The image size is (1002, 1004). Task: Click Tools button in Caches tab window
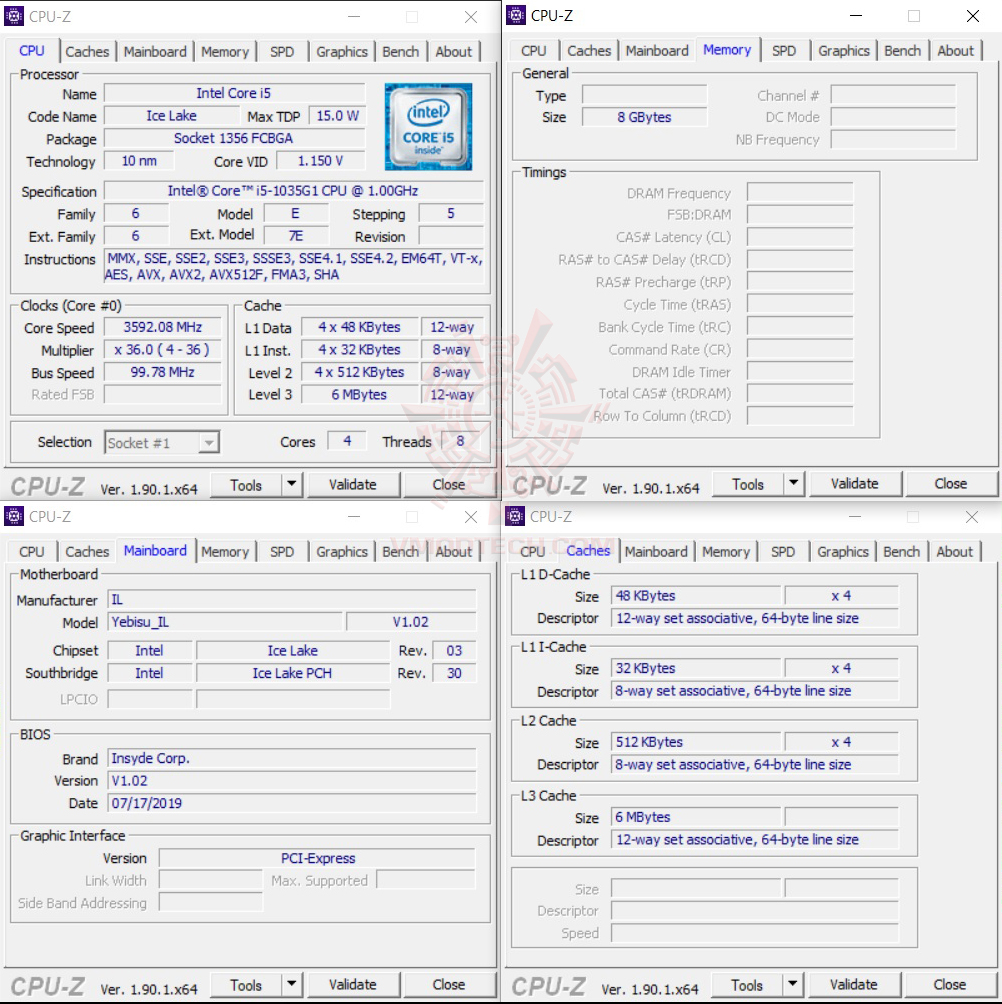[x=747, y=984]
